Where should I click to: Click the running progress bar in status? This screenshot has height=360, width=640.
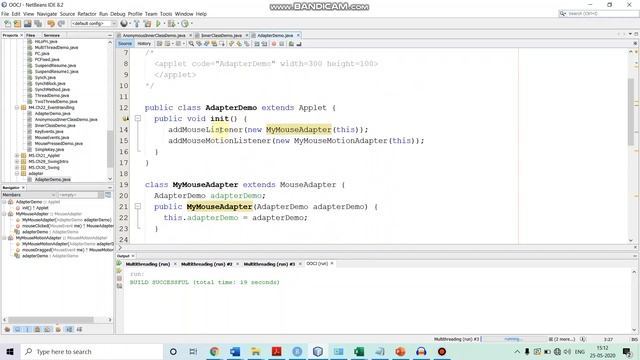[x=513, y=339]
